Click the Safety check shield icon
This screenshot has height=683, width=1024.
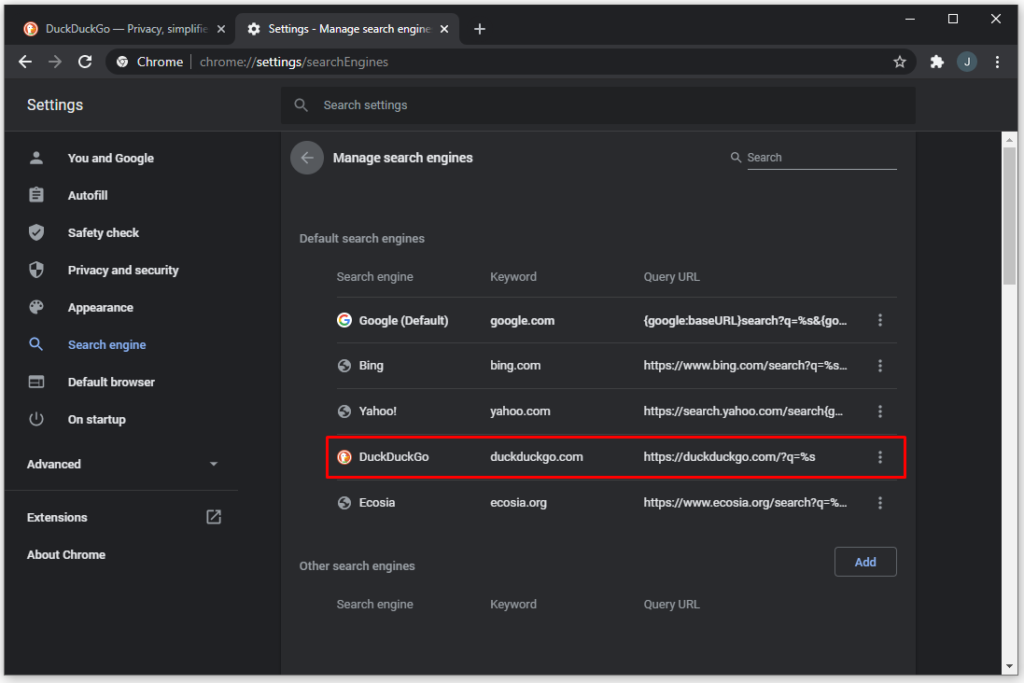coord(37,232)
